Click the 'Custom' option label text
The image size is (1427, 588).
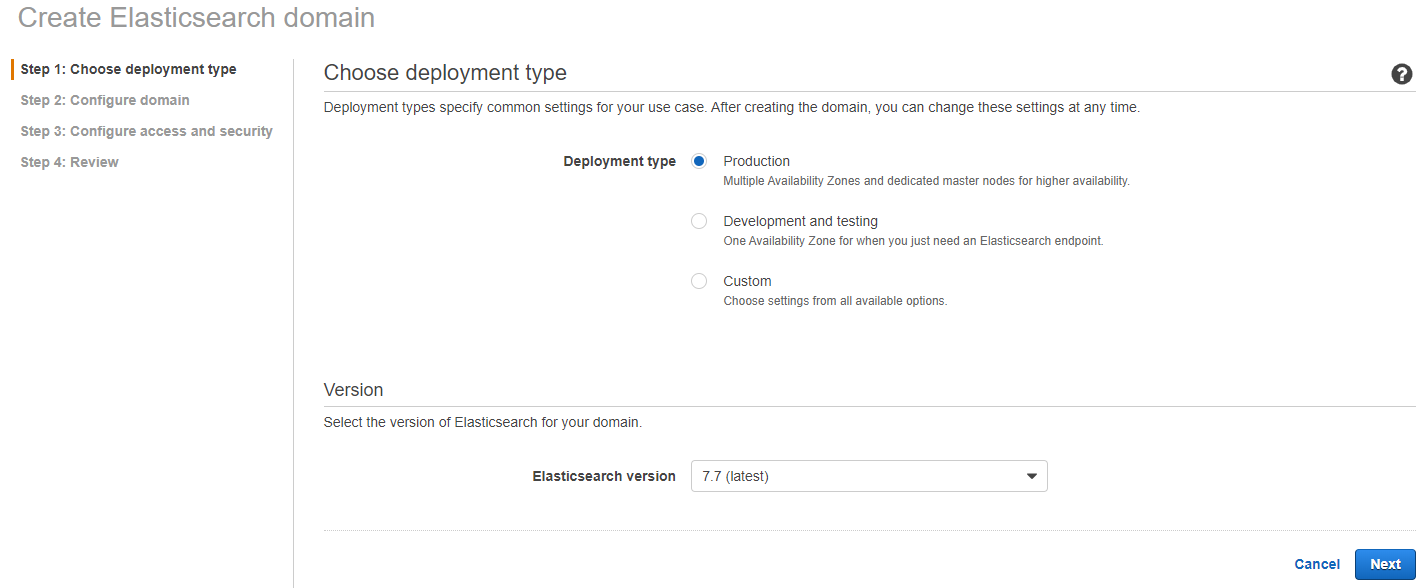[747, 281]
